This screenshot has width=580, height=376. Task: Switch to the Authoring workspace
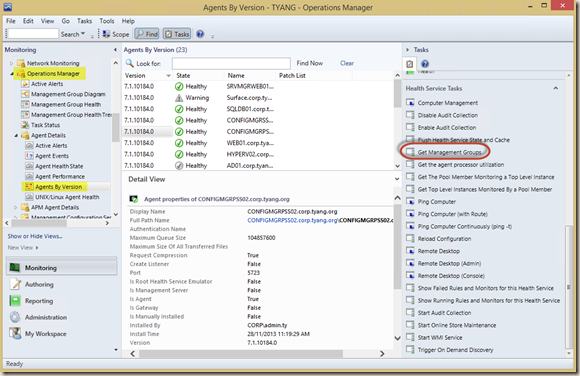point(62,284)
